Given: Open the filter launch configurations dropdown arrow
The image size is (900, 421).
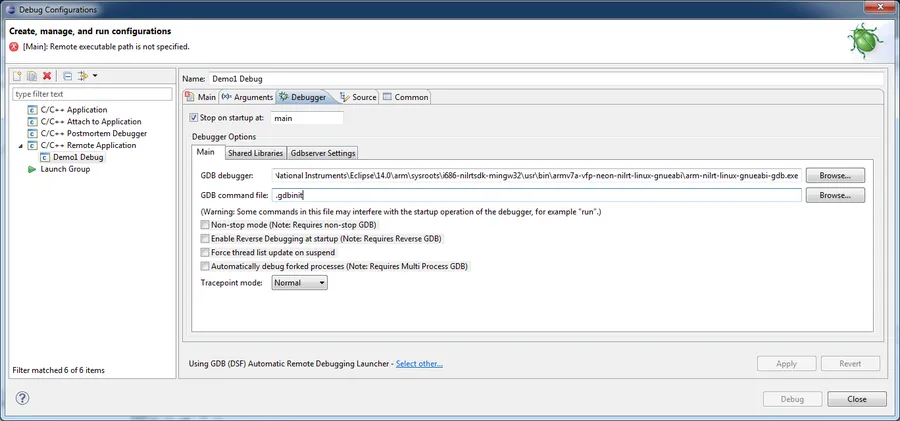Looking at the screenshot, I should [95, 76].
